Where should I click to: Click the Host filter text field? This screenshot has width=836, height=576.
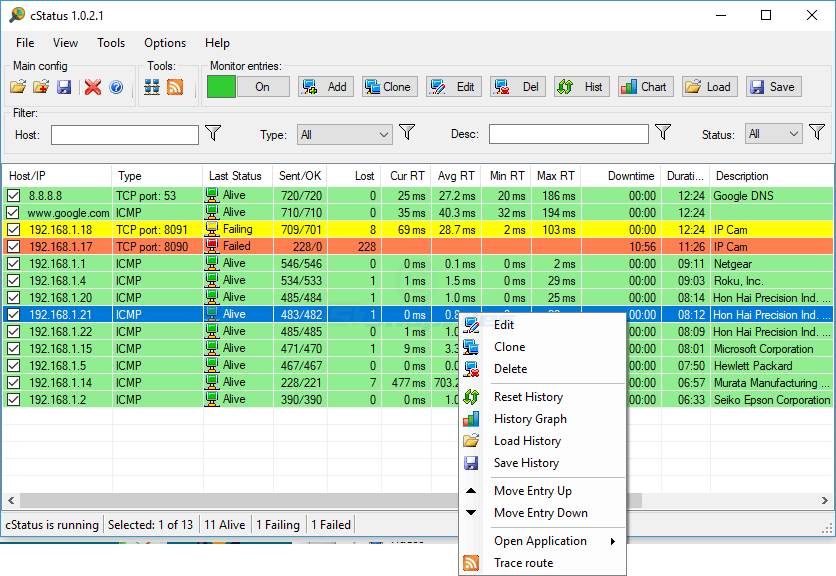pos(125,134)
